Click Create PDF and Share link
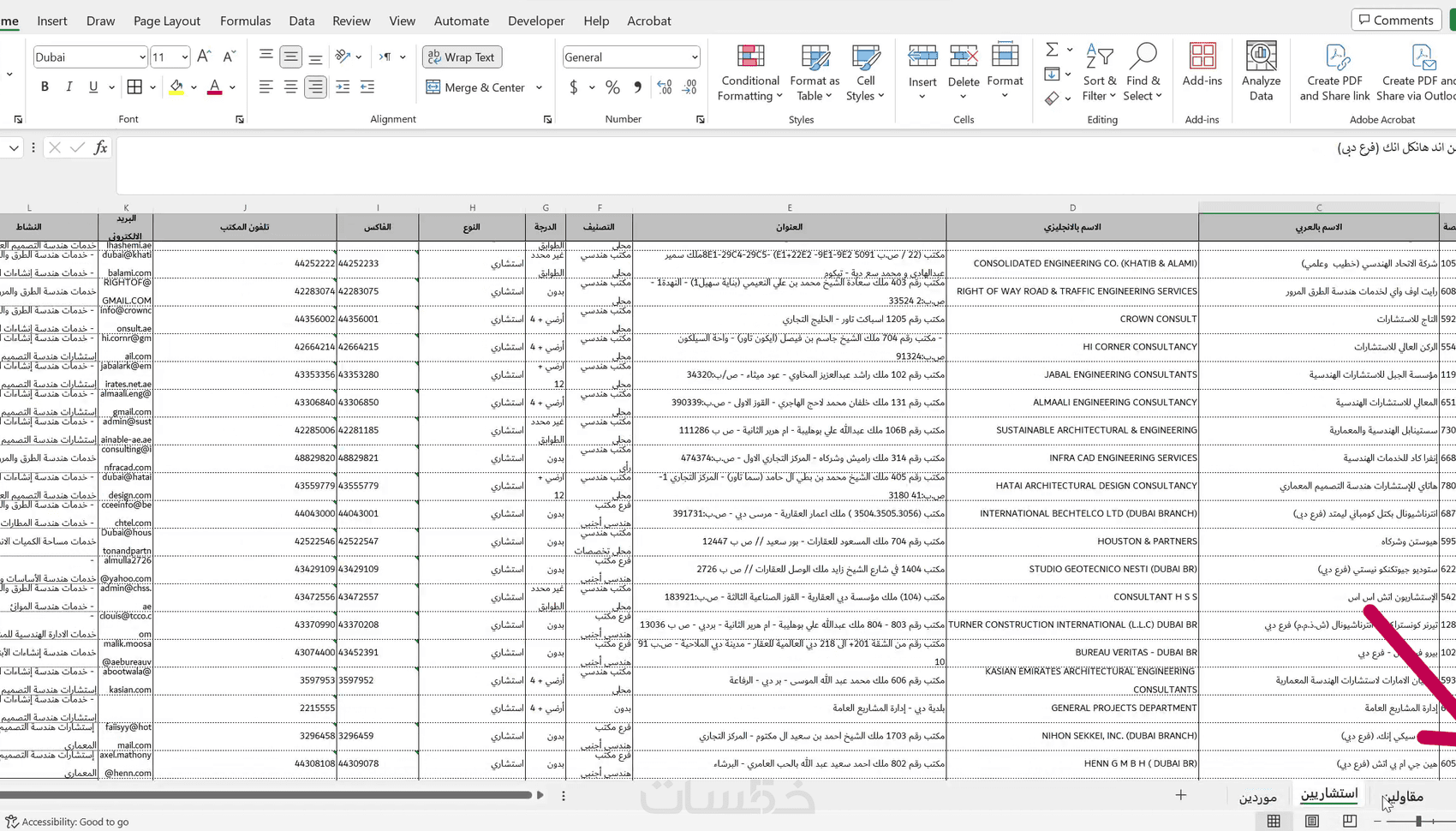Screen dimensions: 1456x831 coord(1334,72)
